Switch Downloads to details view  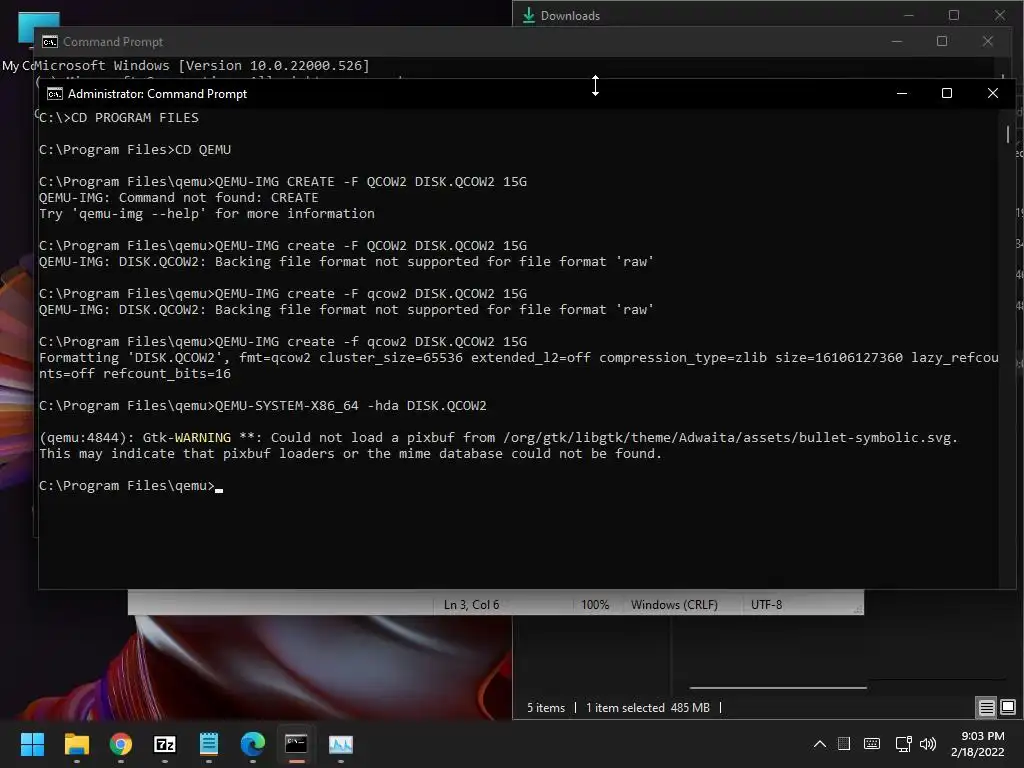(x=986, y=707)
